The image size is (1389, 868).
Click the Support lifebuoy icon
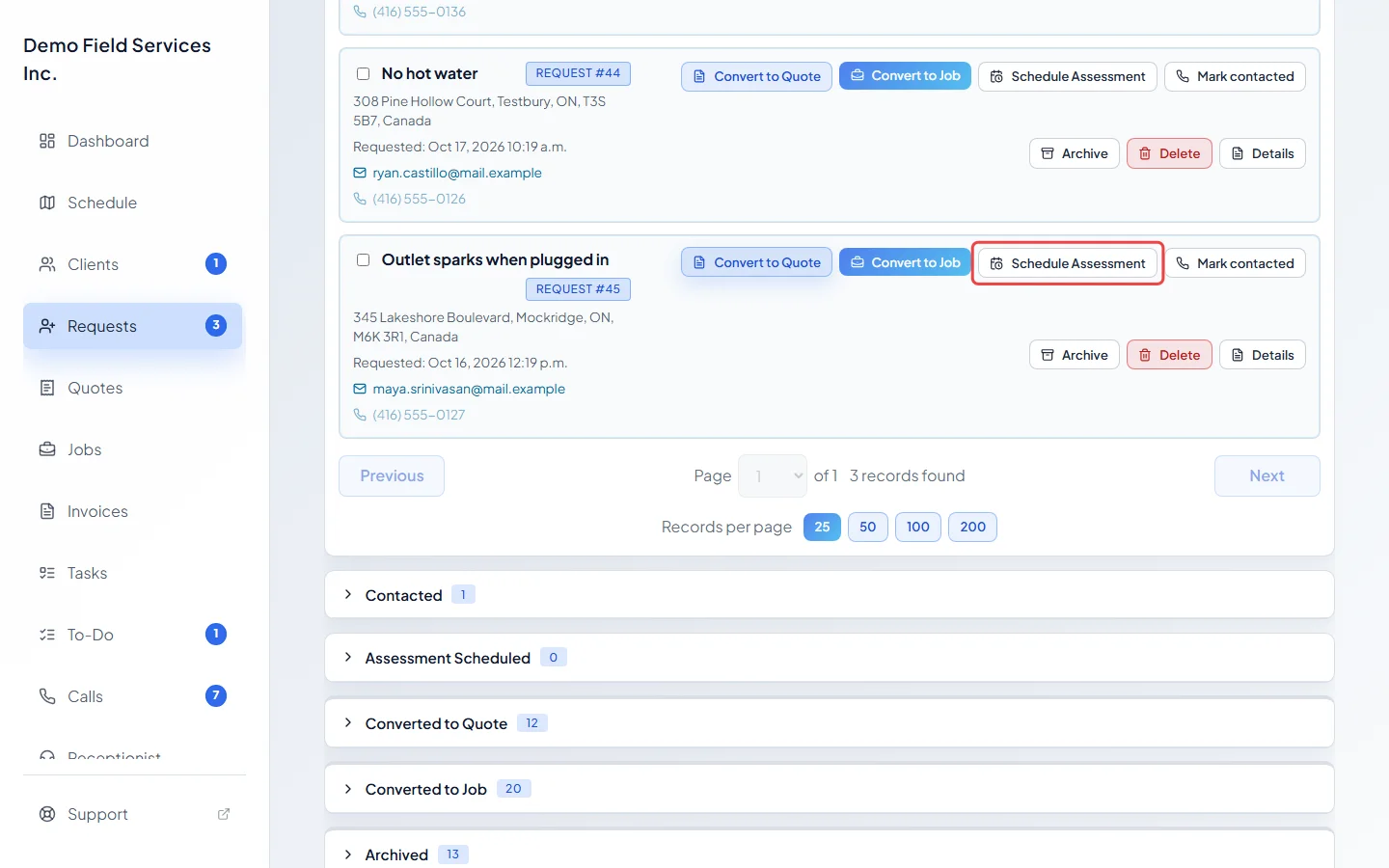(x=47, y=814)
